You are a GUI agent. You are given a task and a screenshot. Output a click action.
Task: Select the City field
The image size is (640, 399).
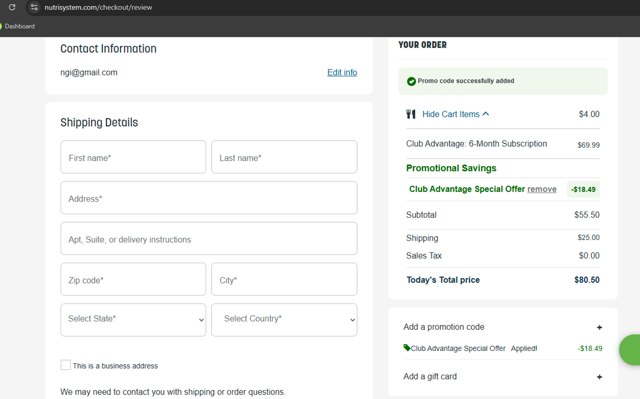[284, 279]
